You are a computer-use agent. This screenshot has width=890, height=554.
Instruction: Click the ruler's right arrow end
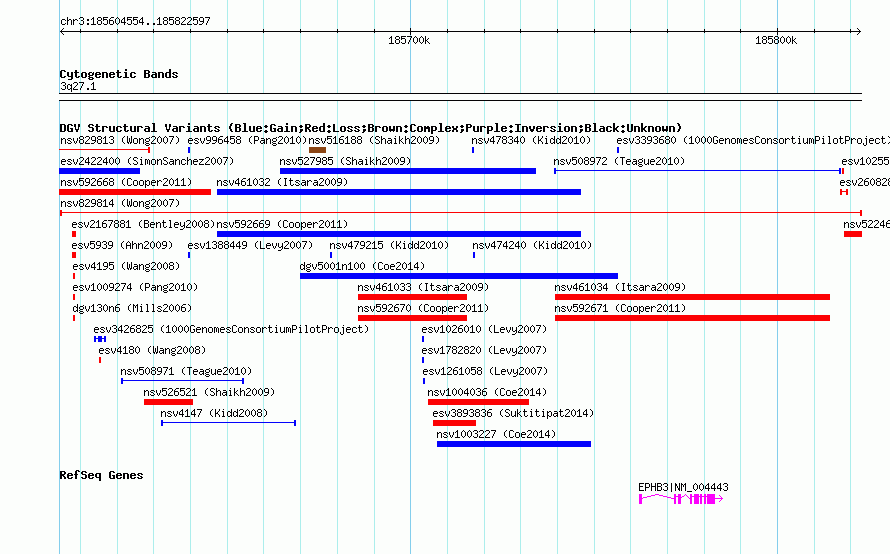[859, 31]
